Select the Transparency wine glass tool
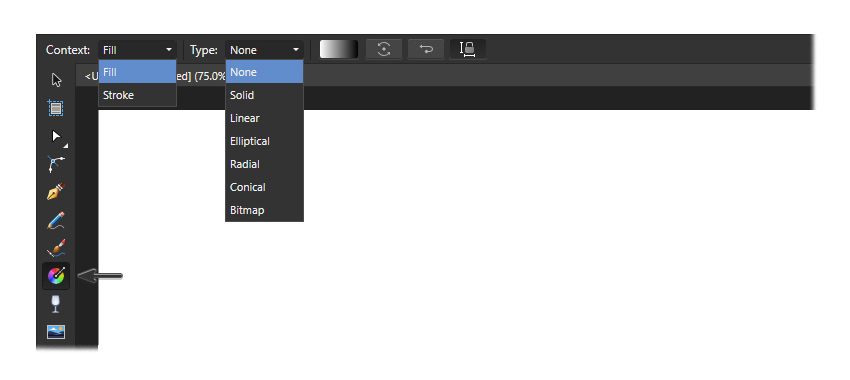This screenshot has width=850, height=380. coord(55,304)
